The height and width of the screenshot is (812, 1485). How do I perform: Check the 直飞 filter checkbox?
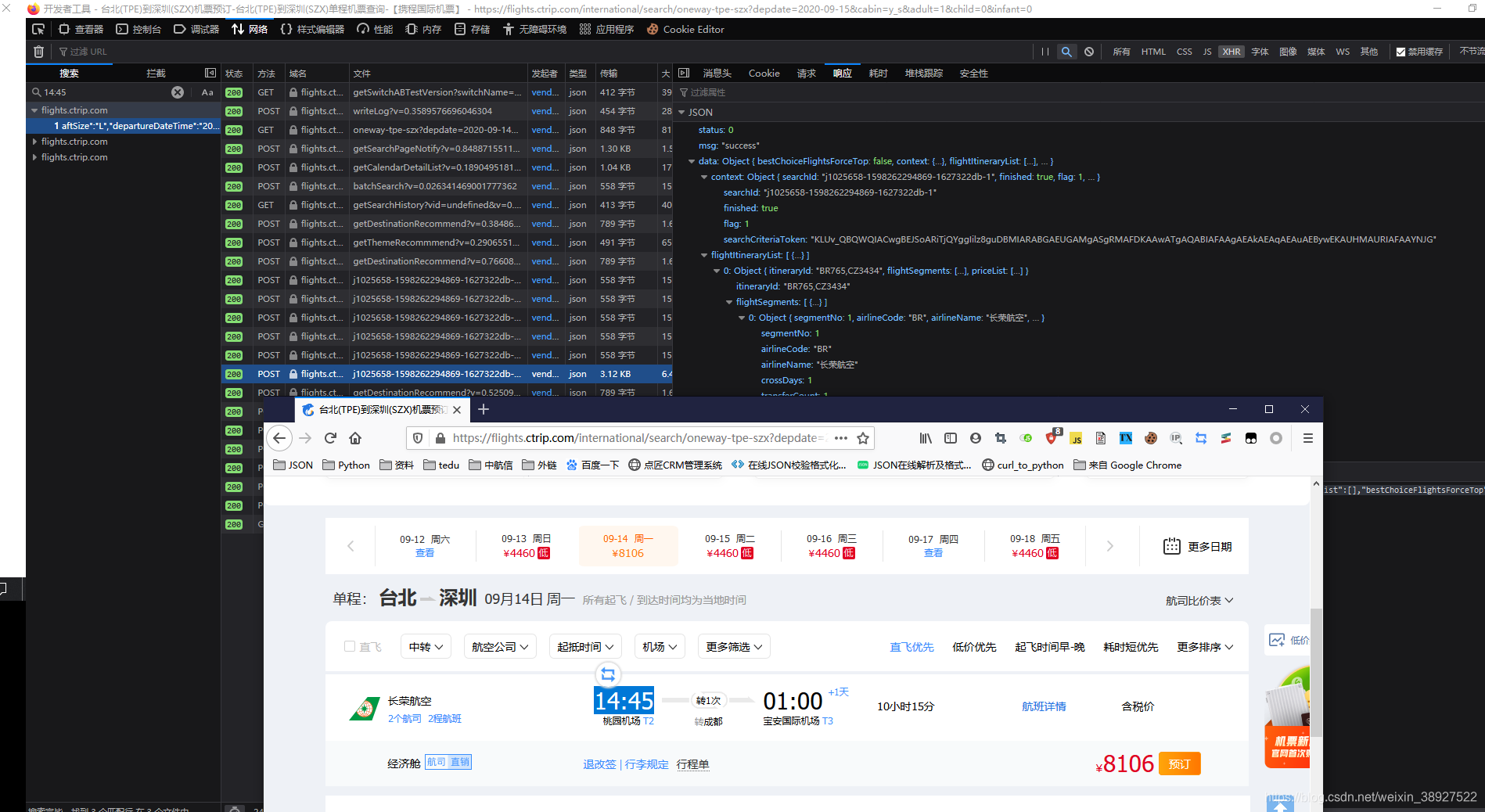[x=350, y=646]
